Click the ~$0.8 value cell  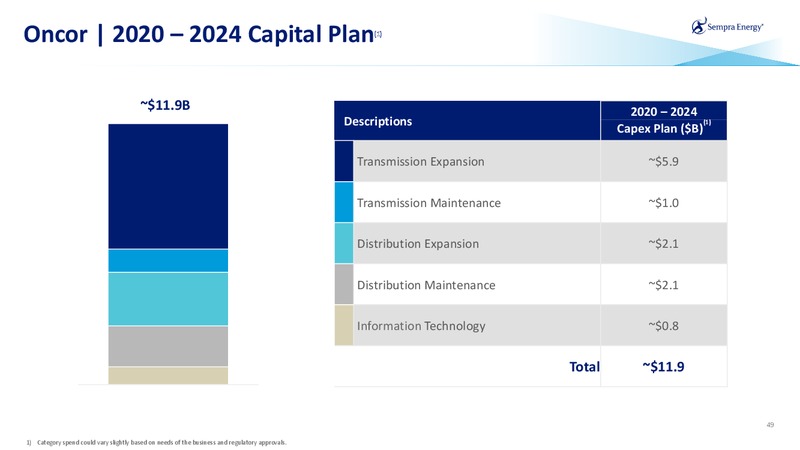point(663,326)
